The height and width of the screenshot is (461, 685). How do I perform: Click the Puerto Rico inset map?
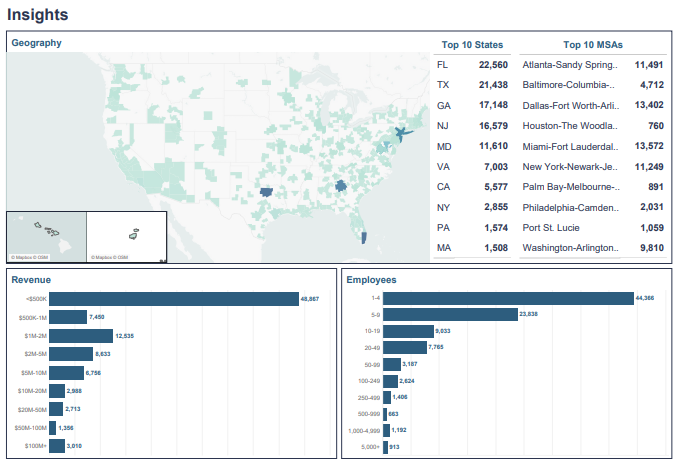click(132, 234)
